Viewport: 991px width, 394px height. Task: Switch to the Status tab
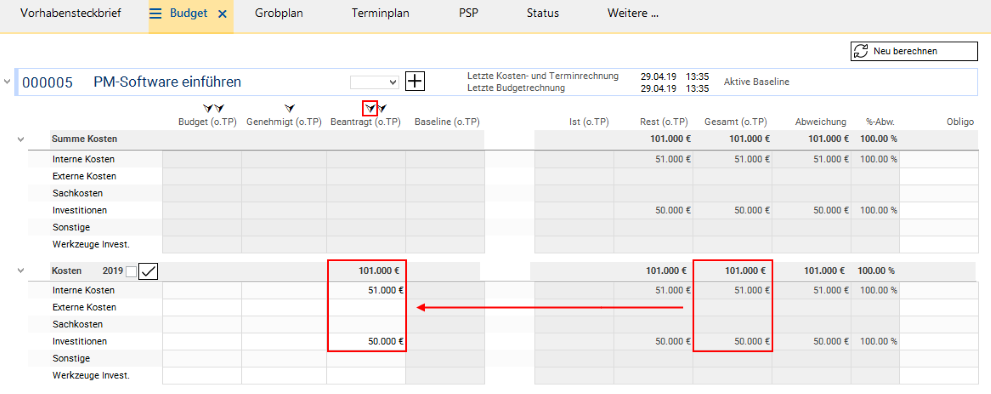tap(543, 13)
